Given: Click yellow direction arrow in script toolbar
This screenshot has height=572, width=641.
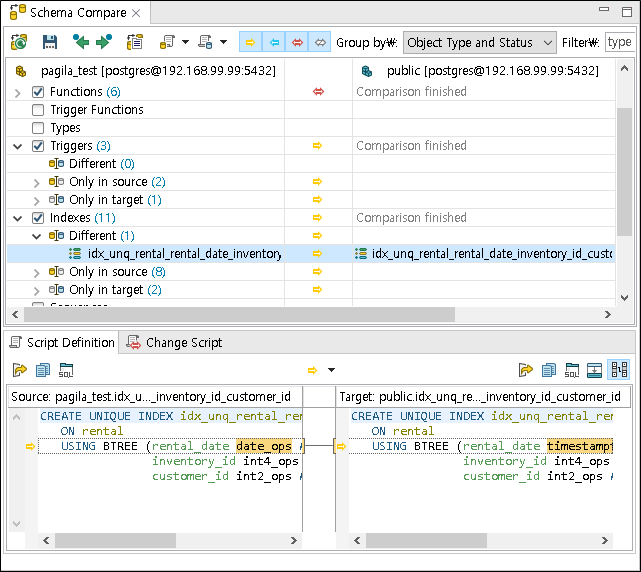Looking at the screenshot, I should click(x=312, y=370).
